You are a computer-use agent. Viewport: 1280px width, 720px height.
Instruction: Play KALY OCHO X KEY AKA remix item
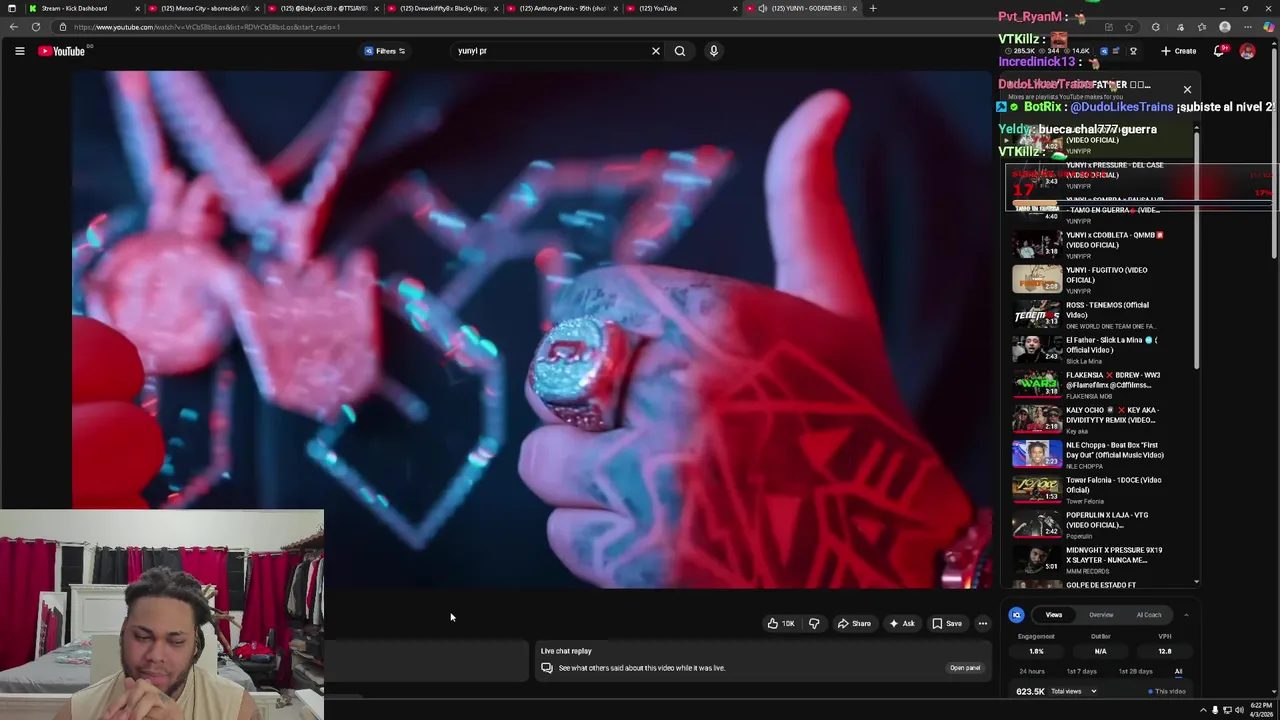1100,420
